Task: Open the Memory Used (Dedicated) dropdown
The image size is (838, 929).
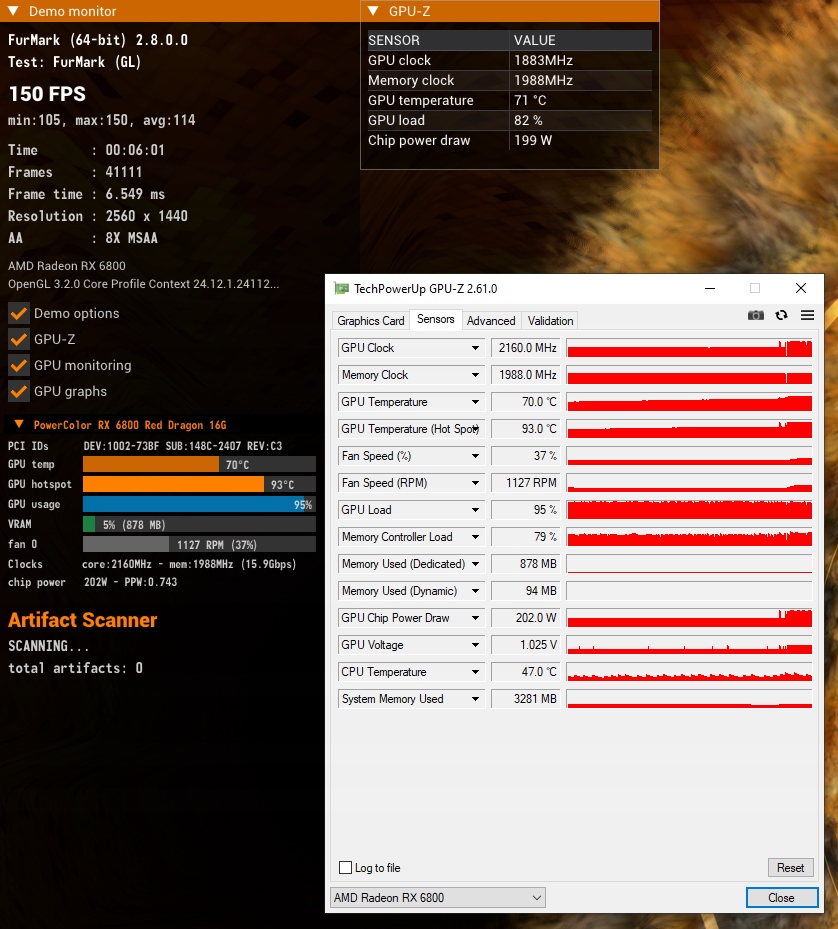Action: (x=475, y=564)
